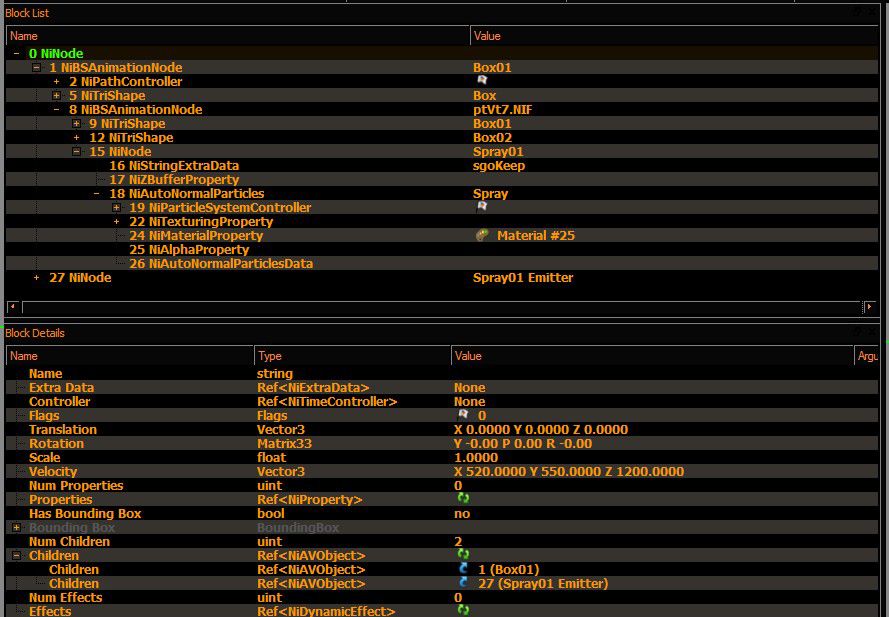Click the Material #25 value

pyautogui.click(x=536, y=235)
